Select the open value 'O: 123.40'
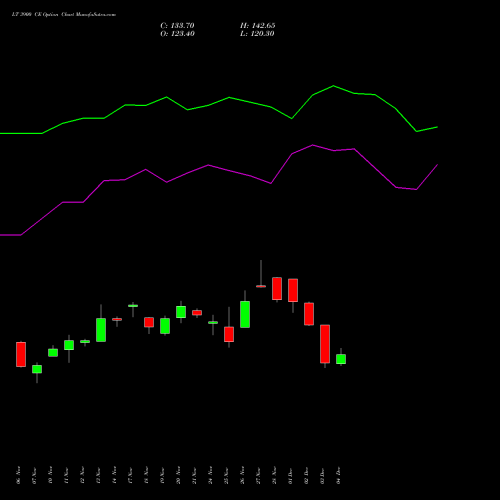Screen dimensions: 500x500 point(177,34)
